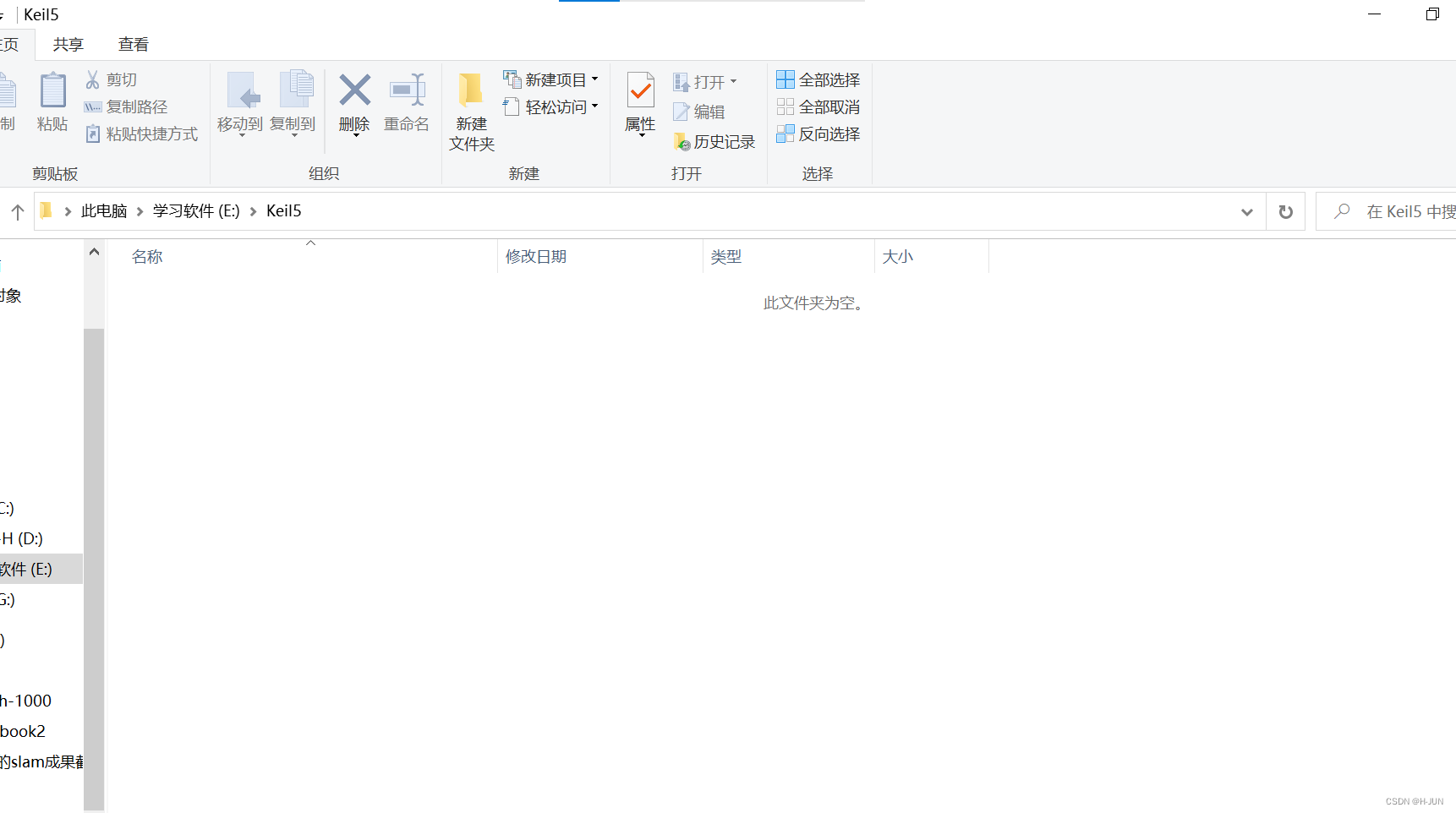Click the Rename (重命名) icon
Image resolution: width=1456 pixels, height=813 pixels.
tap(407, 90)
